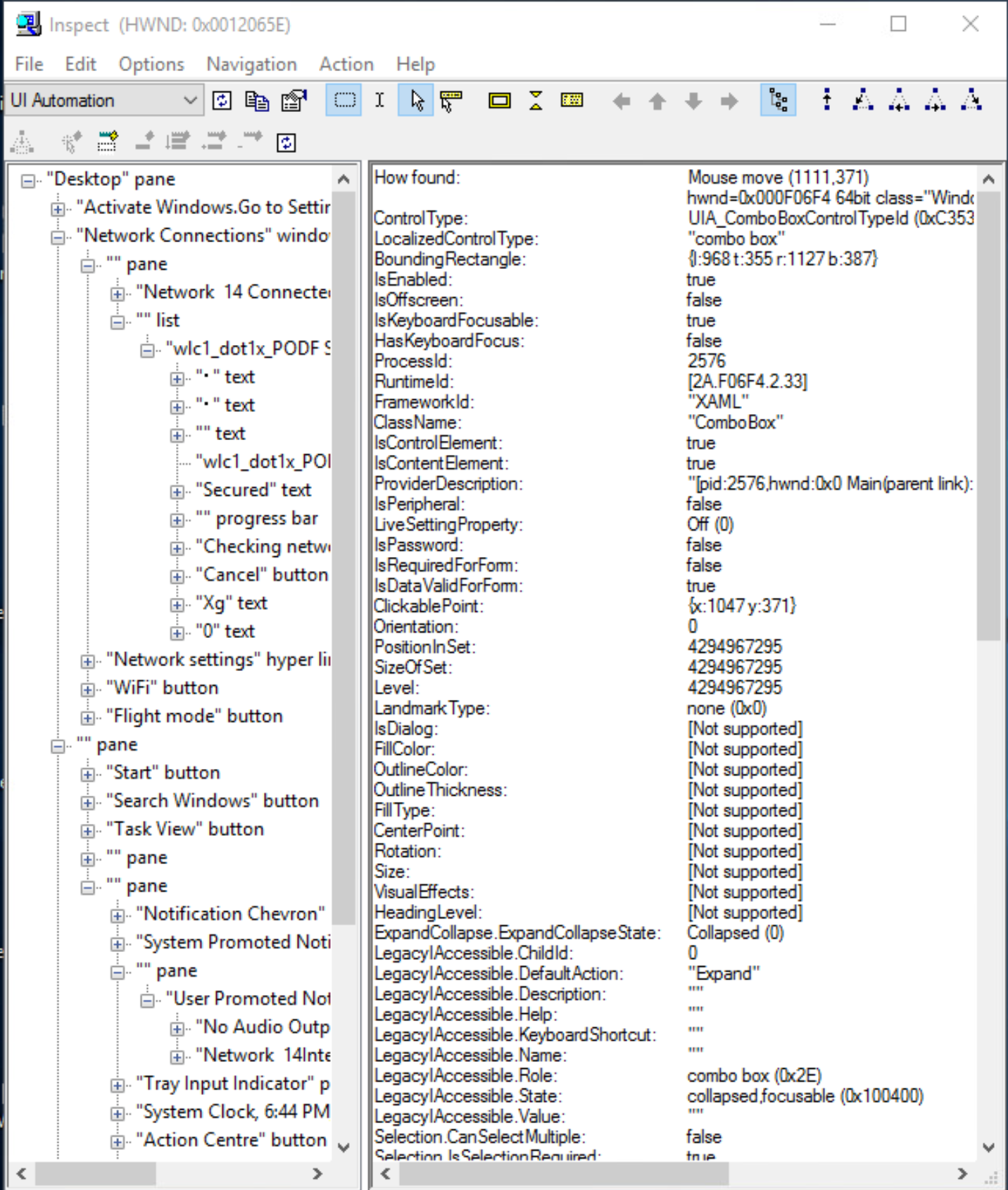
Task: Open the Edit menu
Action: [81, 64]
